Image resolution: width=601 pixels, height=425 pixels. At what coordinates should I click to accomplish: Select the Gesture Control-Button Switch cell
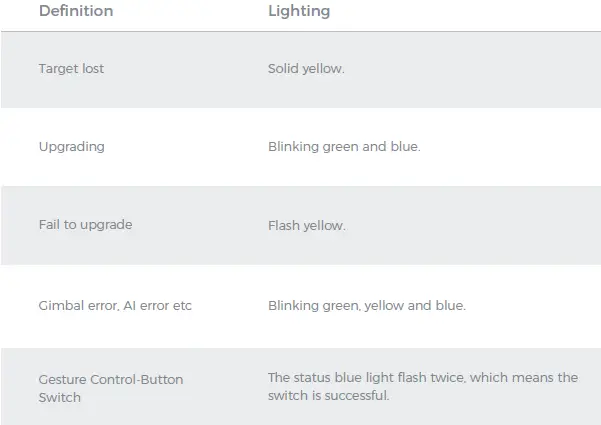click(x=111, y=388)
